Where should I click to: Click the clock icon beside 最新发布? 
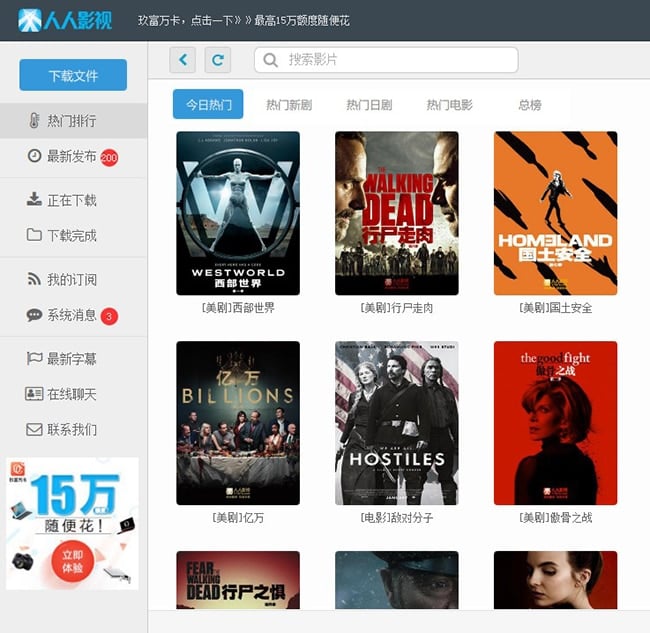34,156
